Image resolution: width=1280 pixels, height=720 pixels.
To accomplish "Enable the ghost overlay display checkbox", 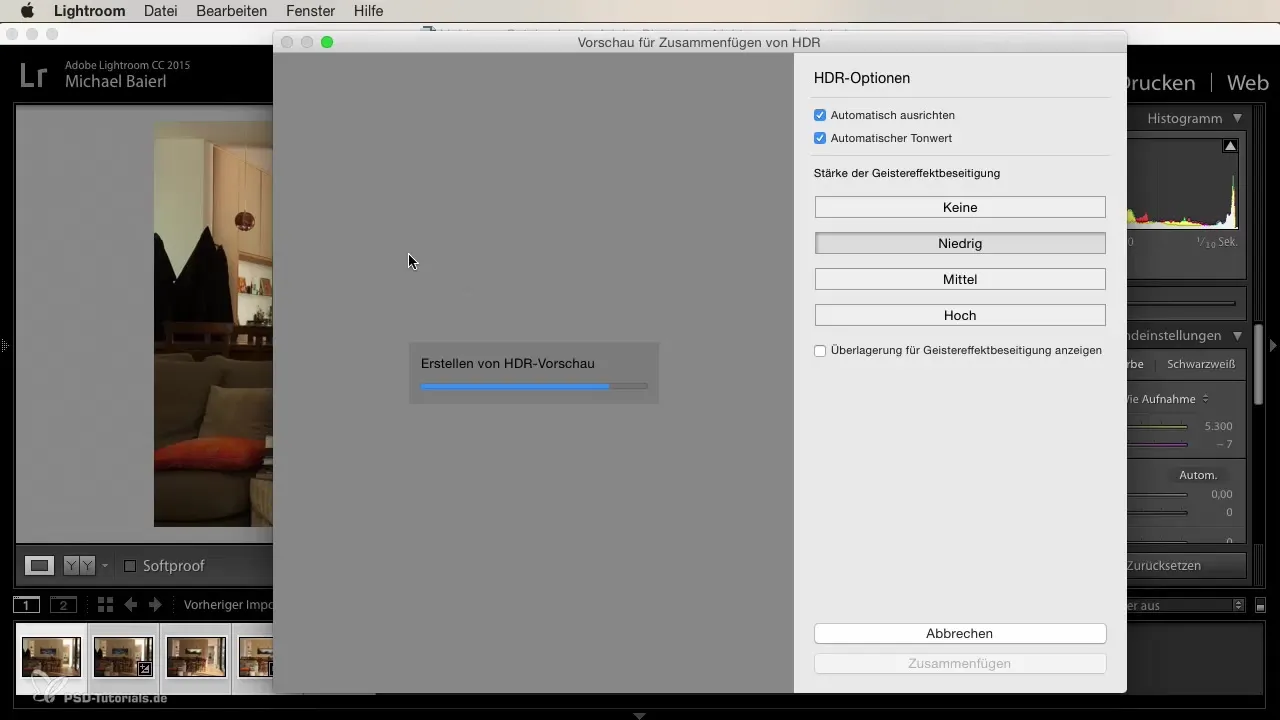I will tap(820, 351).
